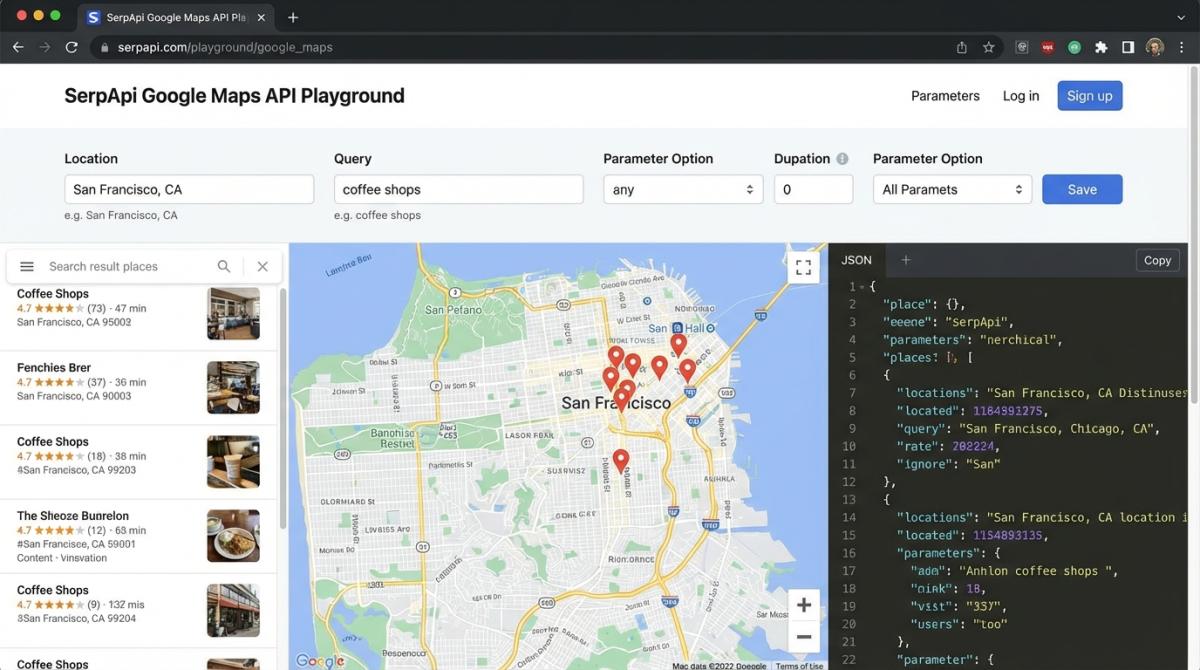The width and height of the screenshot is (1200, 670).
Task: Click the magnifying glass search icon
Action: (224, 267)
